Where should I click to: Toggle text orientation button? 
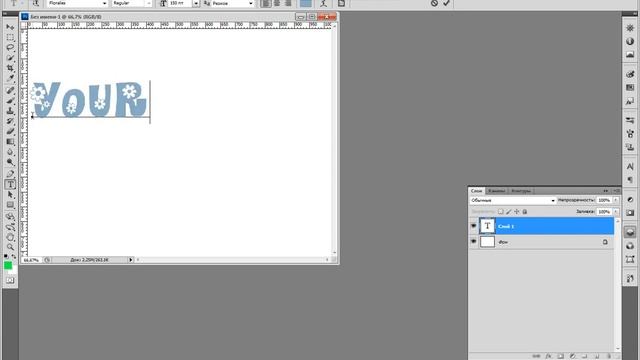[36, 3]
